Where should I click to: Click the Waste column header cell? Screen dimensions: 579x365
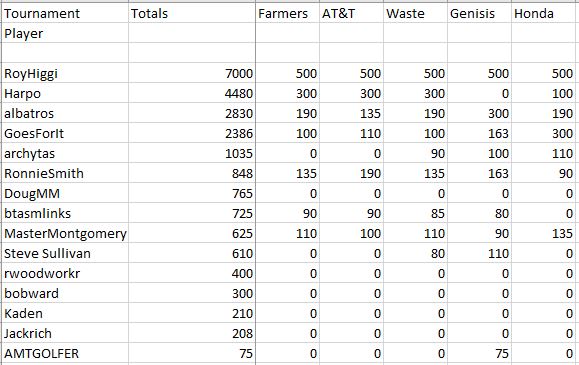click(415, 13)
